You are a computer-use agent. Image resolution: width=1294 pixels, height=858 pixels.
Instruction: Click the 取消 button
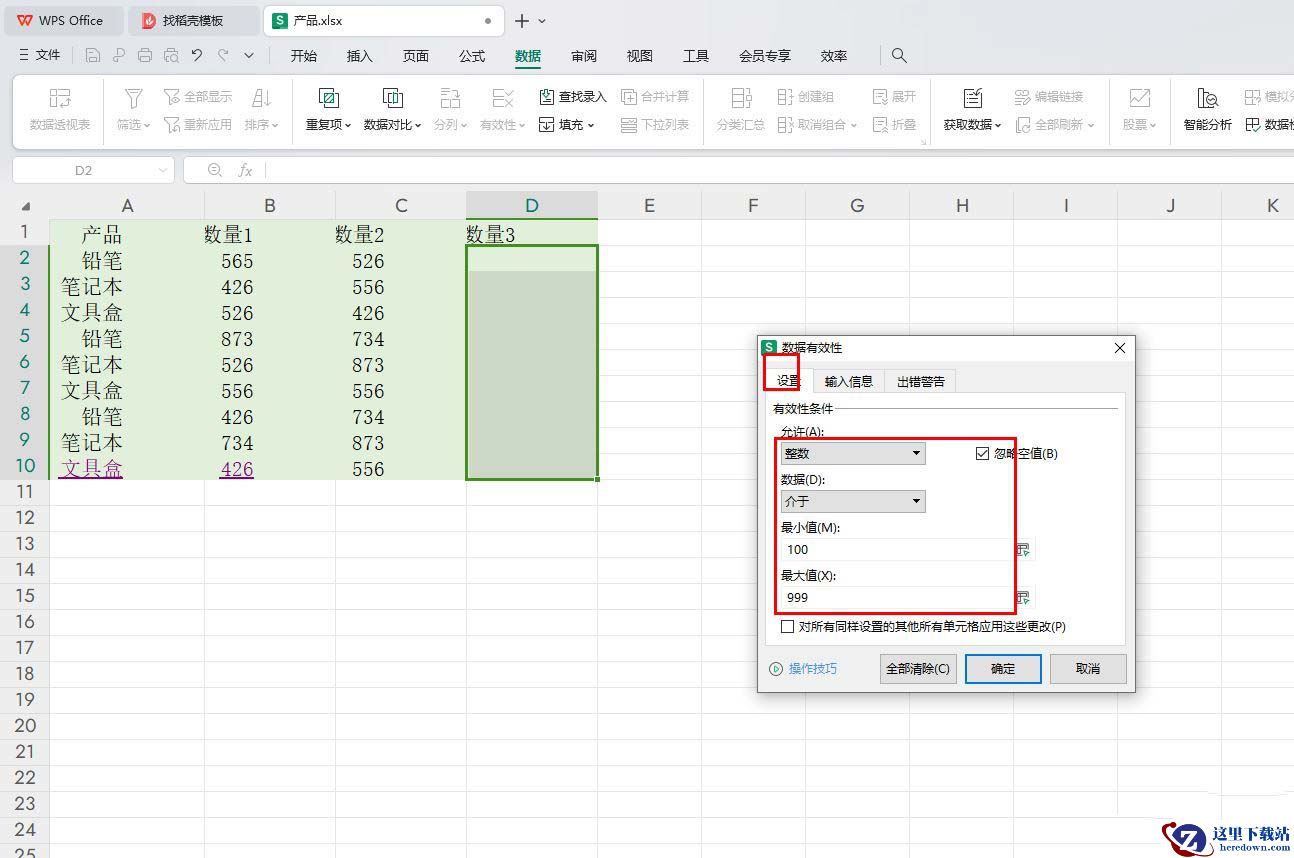[x=1088, y=669]
